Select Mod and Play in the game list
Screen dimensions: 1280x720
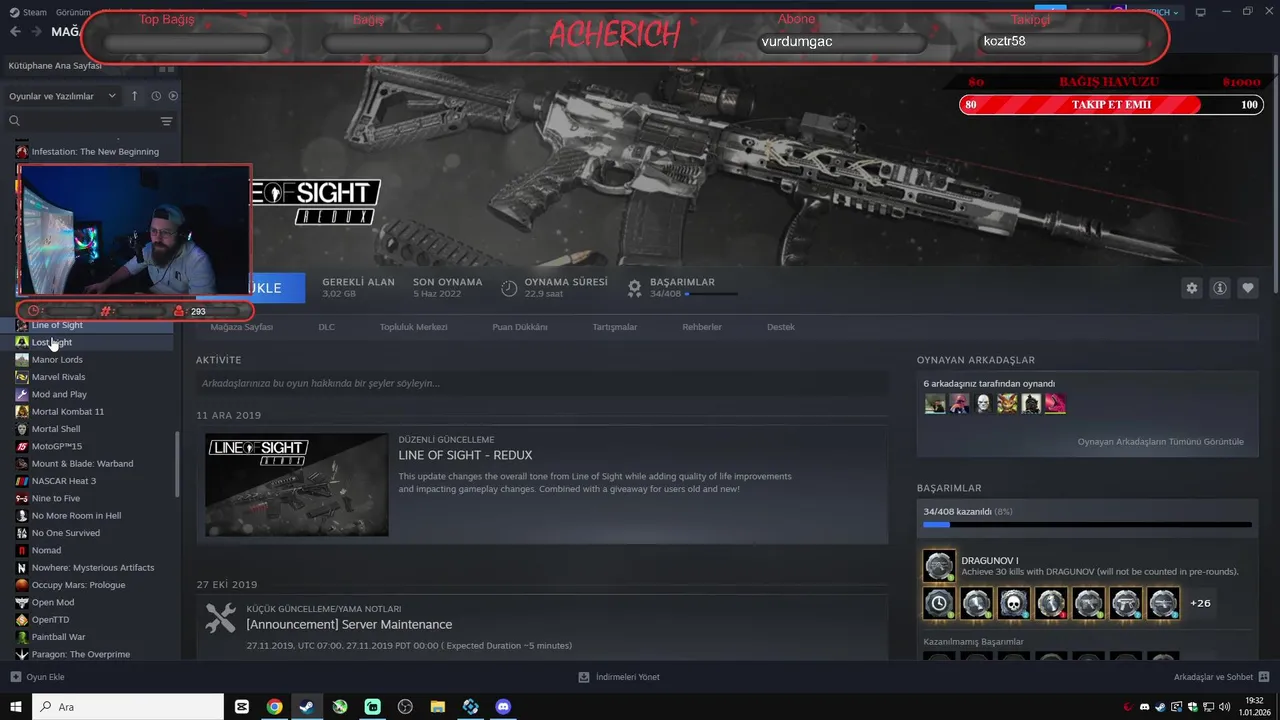pyautogui.click(x=59, y=394)
